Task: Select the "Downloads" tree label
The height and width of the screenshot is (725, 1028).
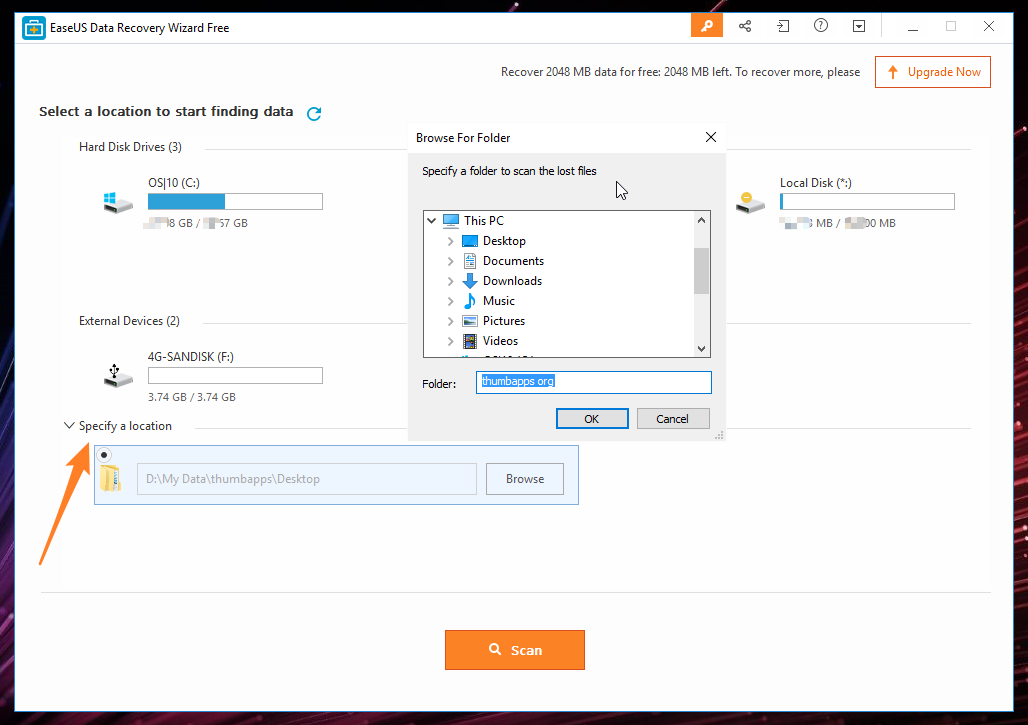Action: coord(512,281)
